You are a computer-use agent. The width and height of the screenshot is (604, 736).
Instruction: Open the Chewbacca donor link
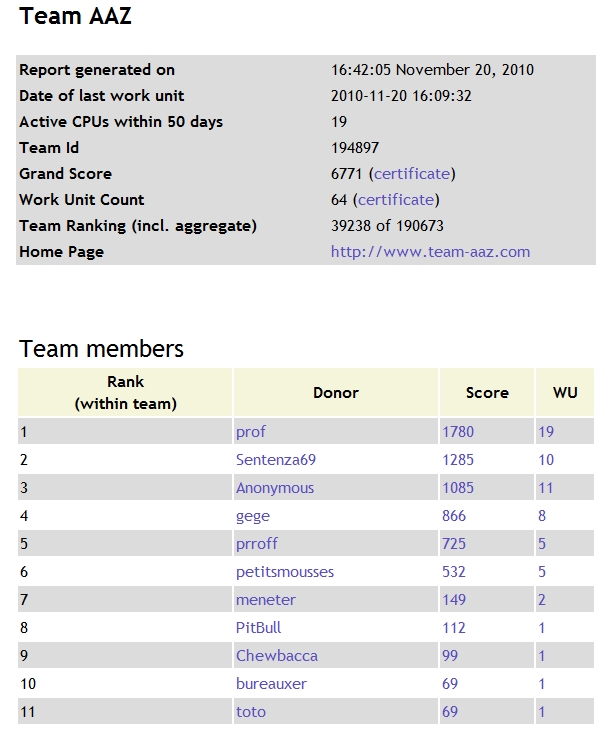(276, 656)
